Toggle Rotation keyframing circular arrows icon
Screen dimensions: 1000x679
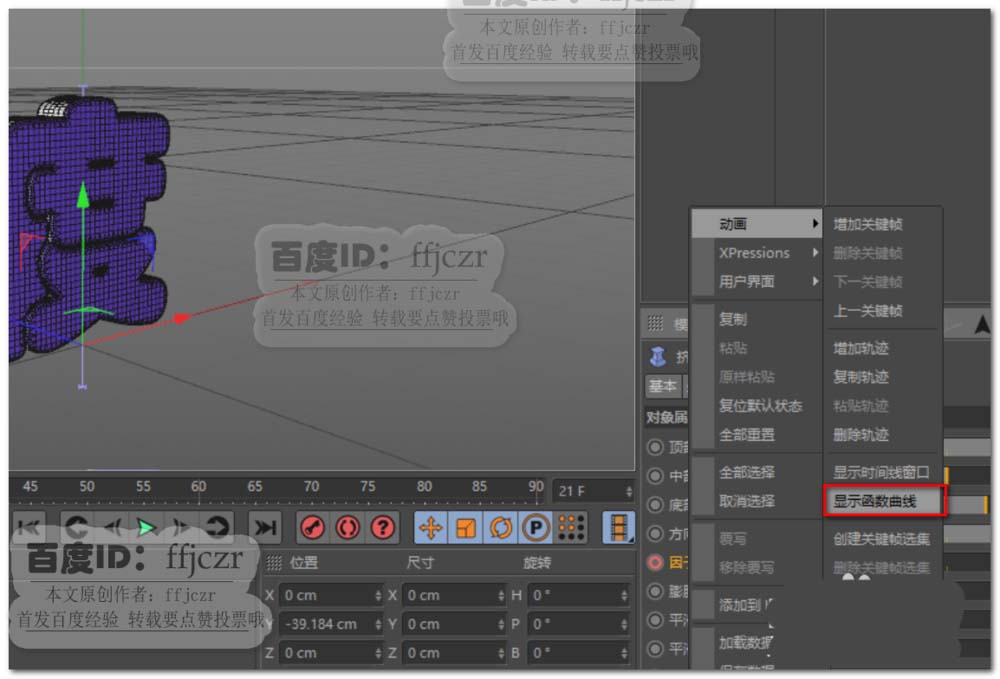[x=501, y=527]
